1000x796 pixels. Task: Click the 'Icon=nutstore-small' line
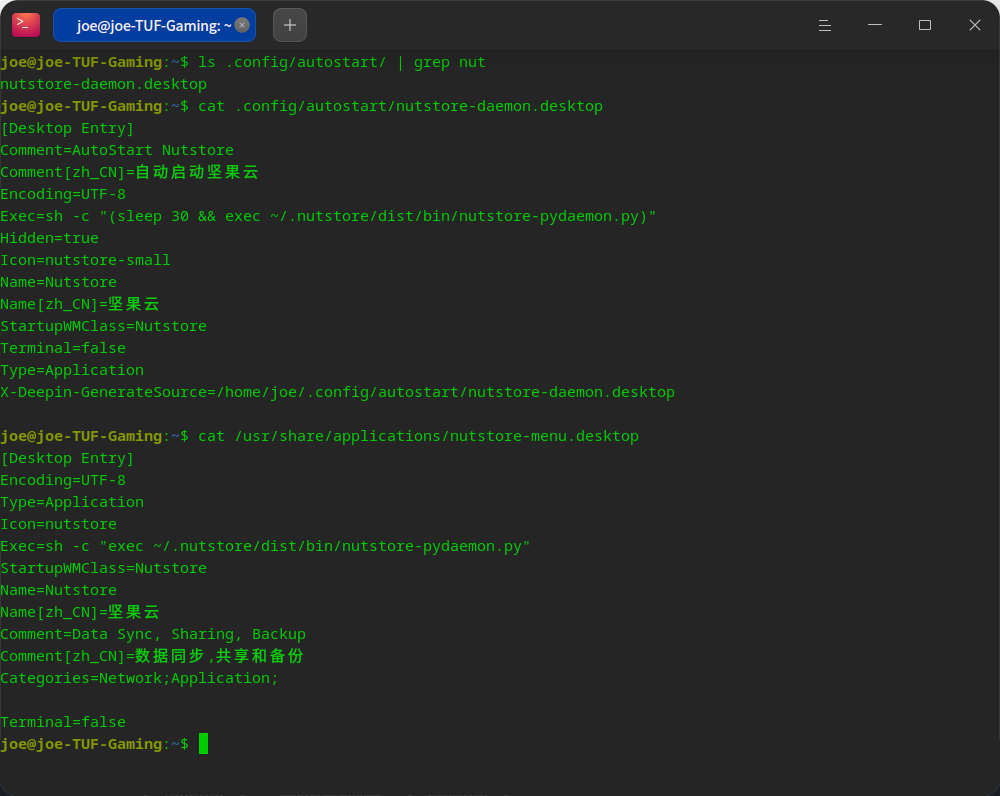coord(85,260)
